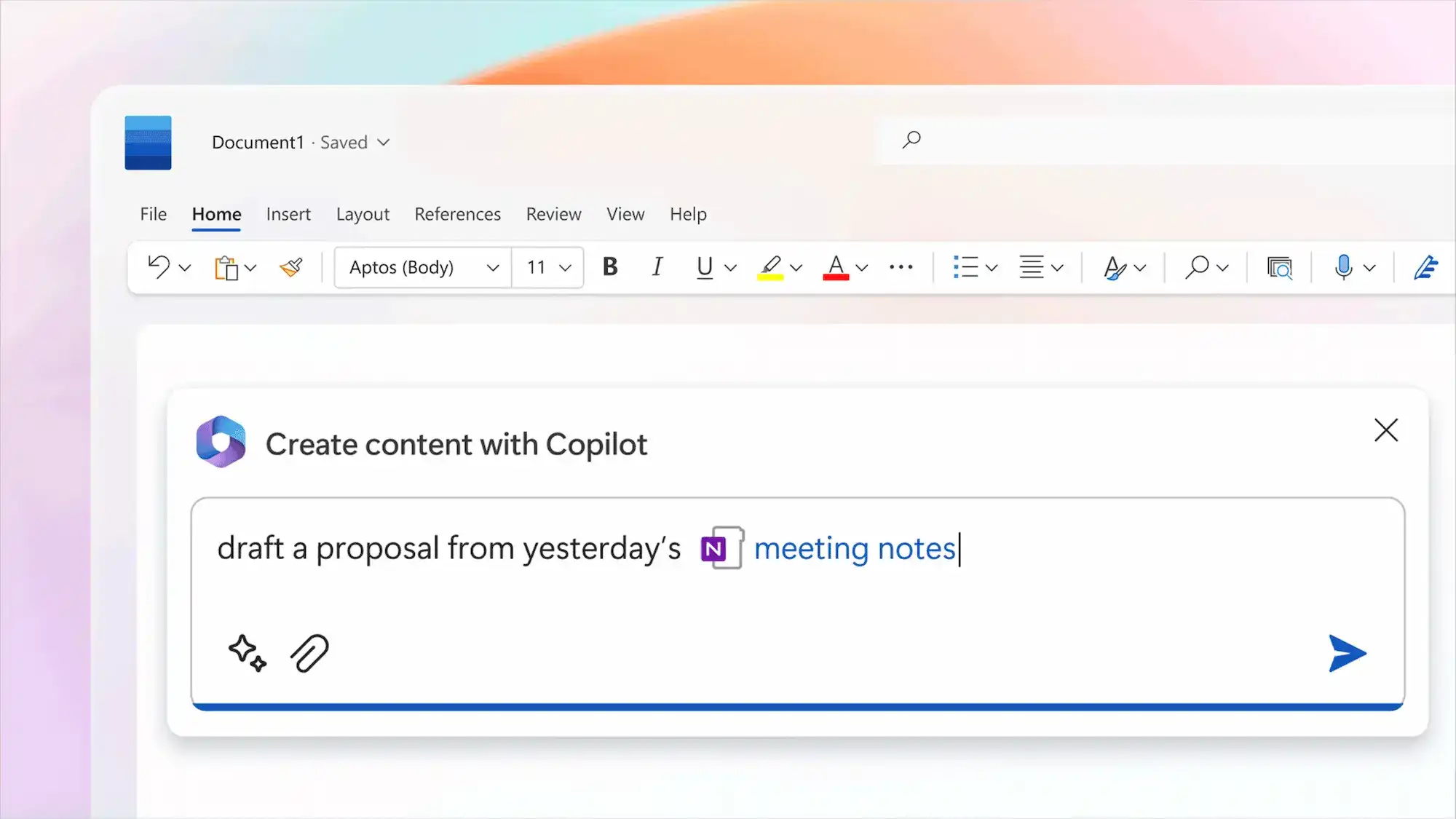
Task: Click the Find magnifier icon in the ribbon
Action: pos(1197,267)
